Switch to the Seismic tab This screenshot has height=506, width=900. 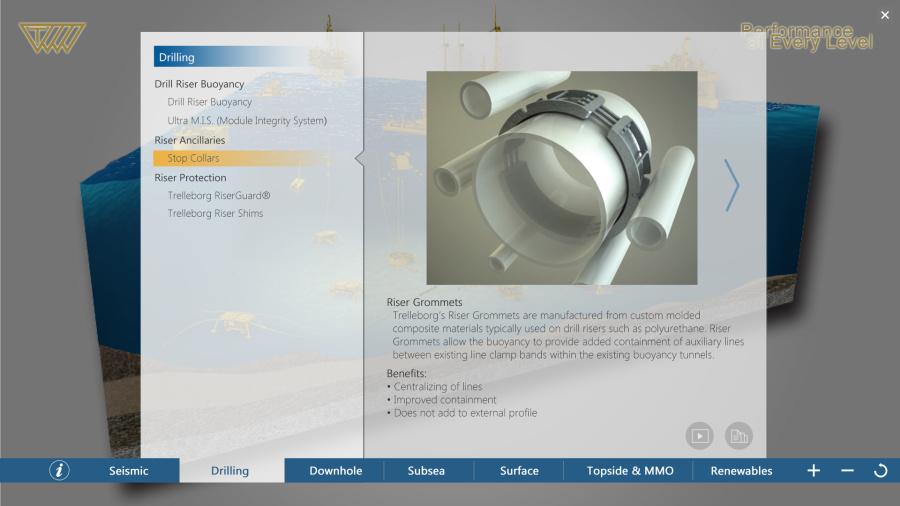[x=129, y=470]
